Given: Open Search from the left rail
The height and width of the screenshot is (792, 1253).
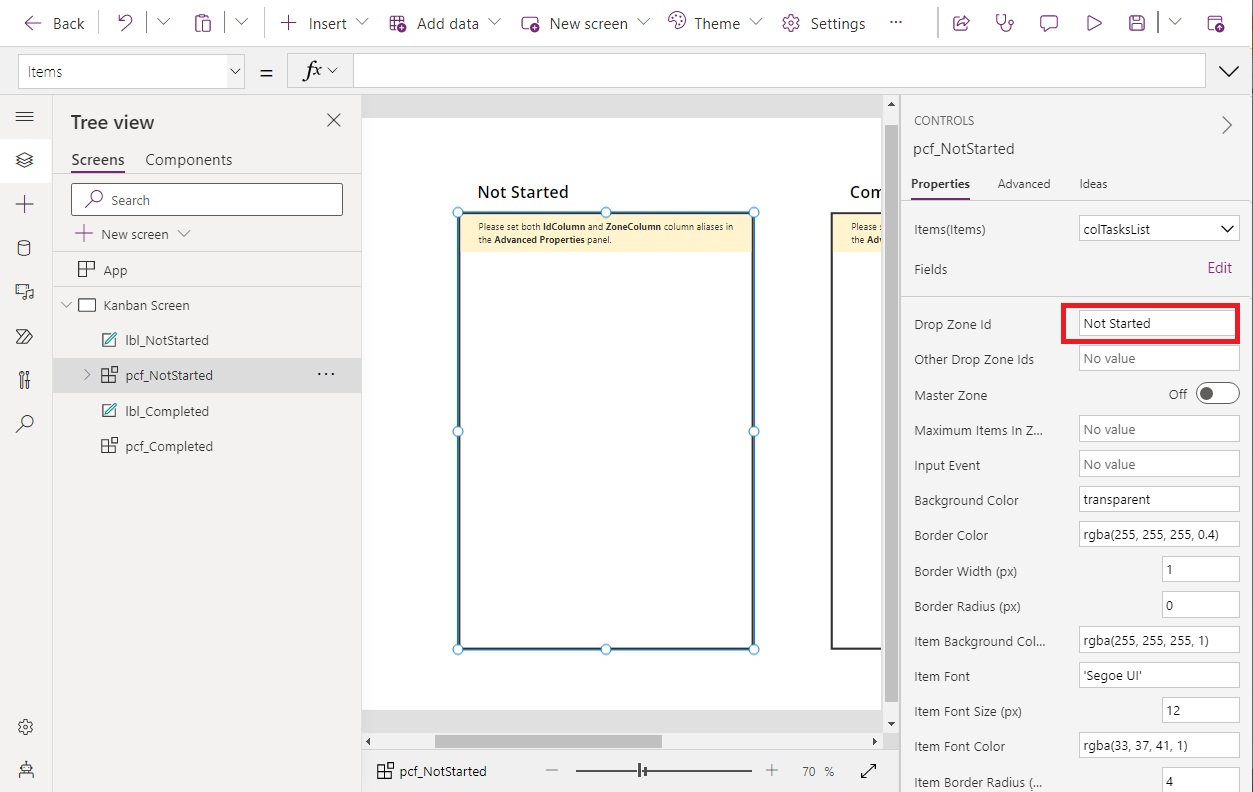Looking at the screenshot, I should click(x=26, y=423).
